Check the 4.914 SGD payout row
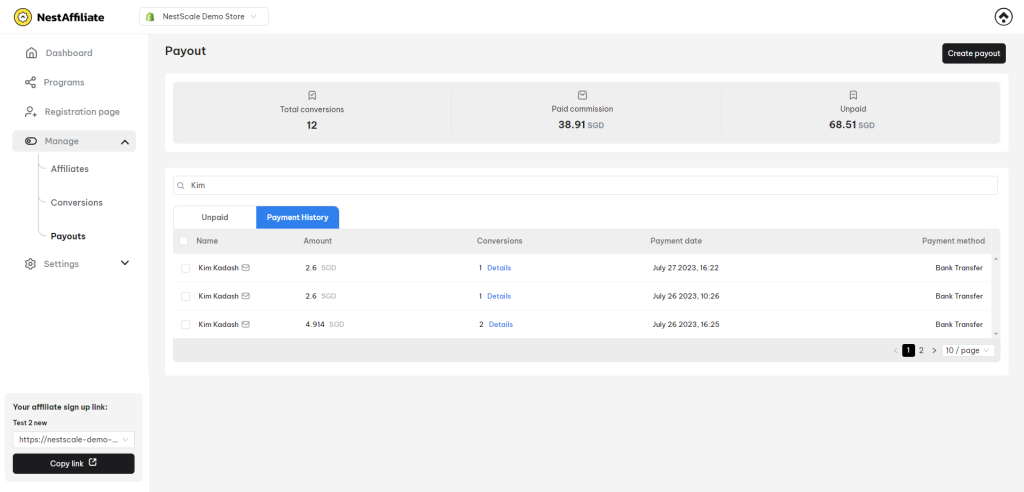Image resolution: width=1024 pixels, height=492 pixels. (185, 324)
